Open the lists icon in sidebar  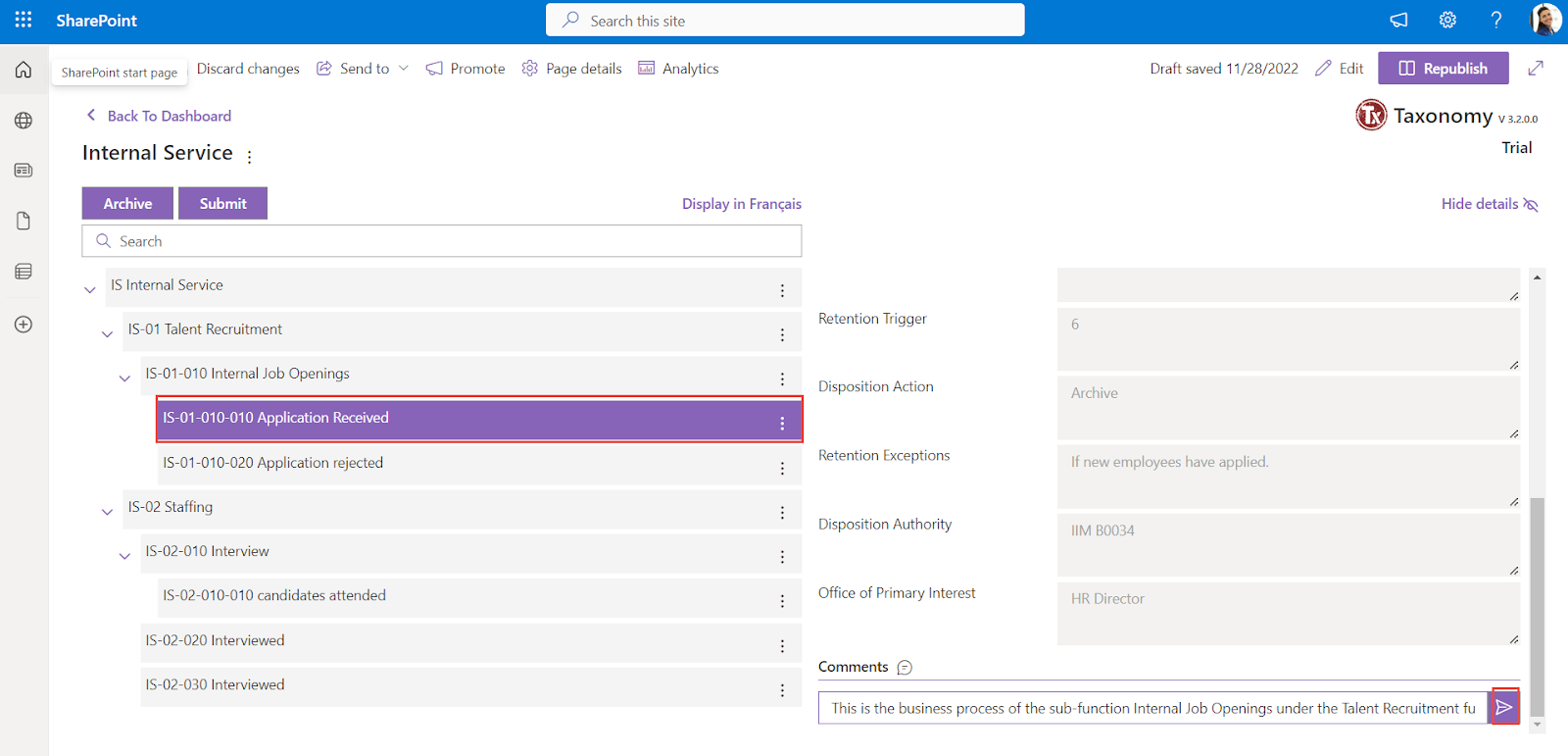click(x=24, y=272)
